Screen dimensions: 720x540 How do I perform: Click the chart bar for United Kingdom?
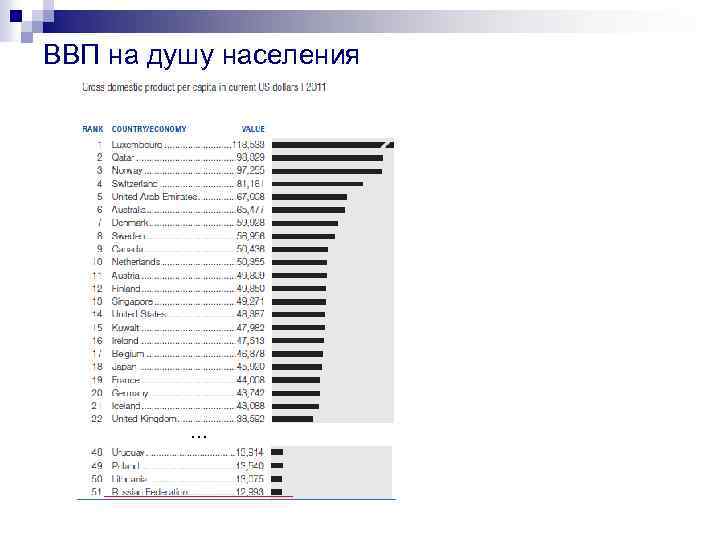[x=292, y=419]
